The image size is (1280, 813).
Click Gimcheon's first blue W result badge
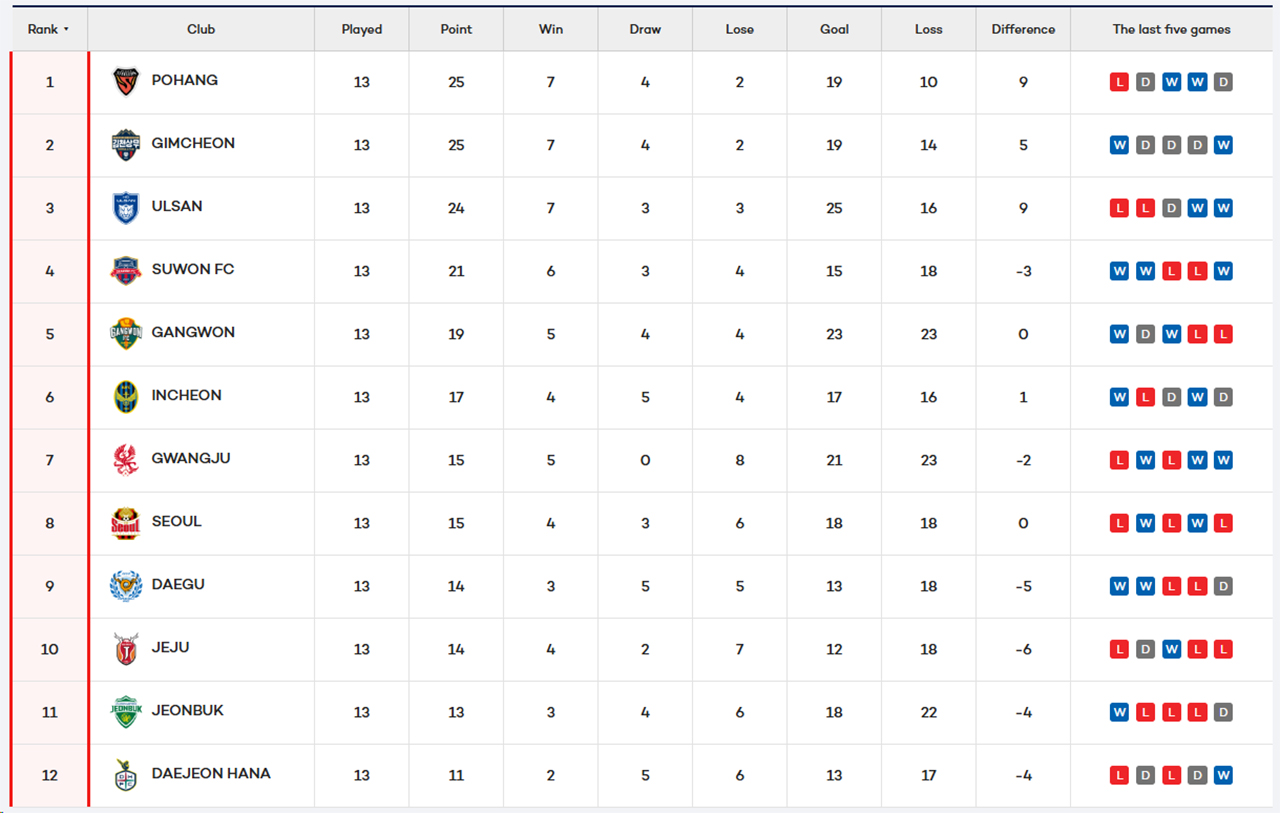[1119, 145]
